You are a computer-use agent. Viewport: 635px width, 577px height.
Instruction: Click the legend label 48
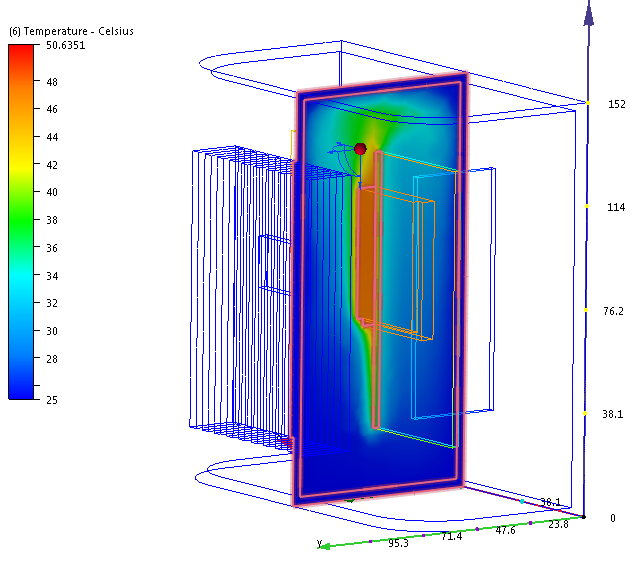tap(52, 82)
